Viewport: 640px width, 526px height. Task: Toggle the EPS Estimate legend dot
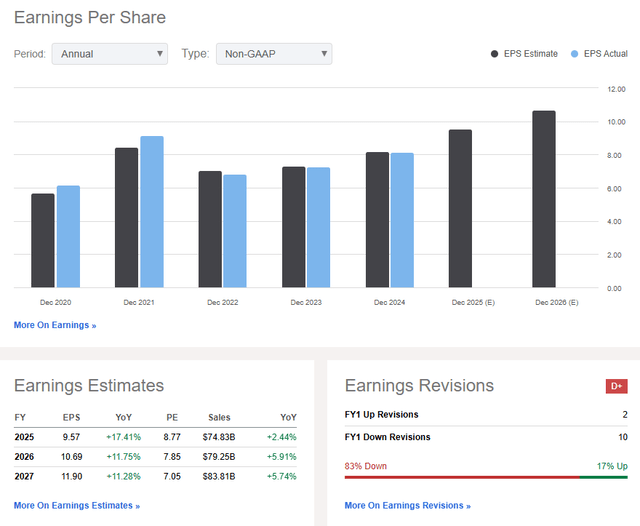point(496,54)
